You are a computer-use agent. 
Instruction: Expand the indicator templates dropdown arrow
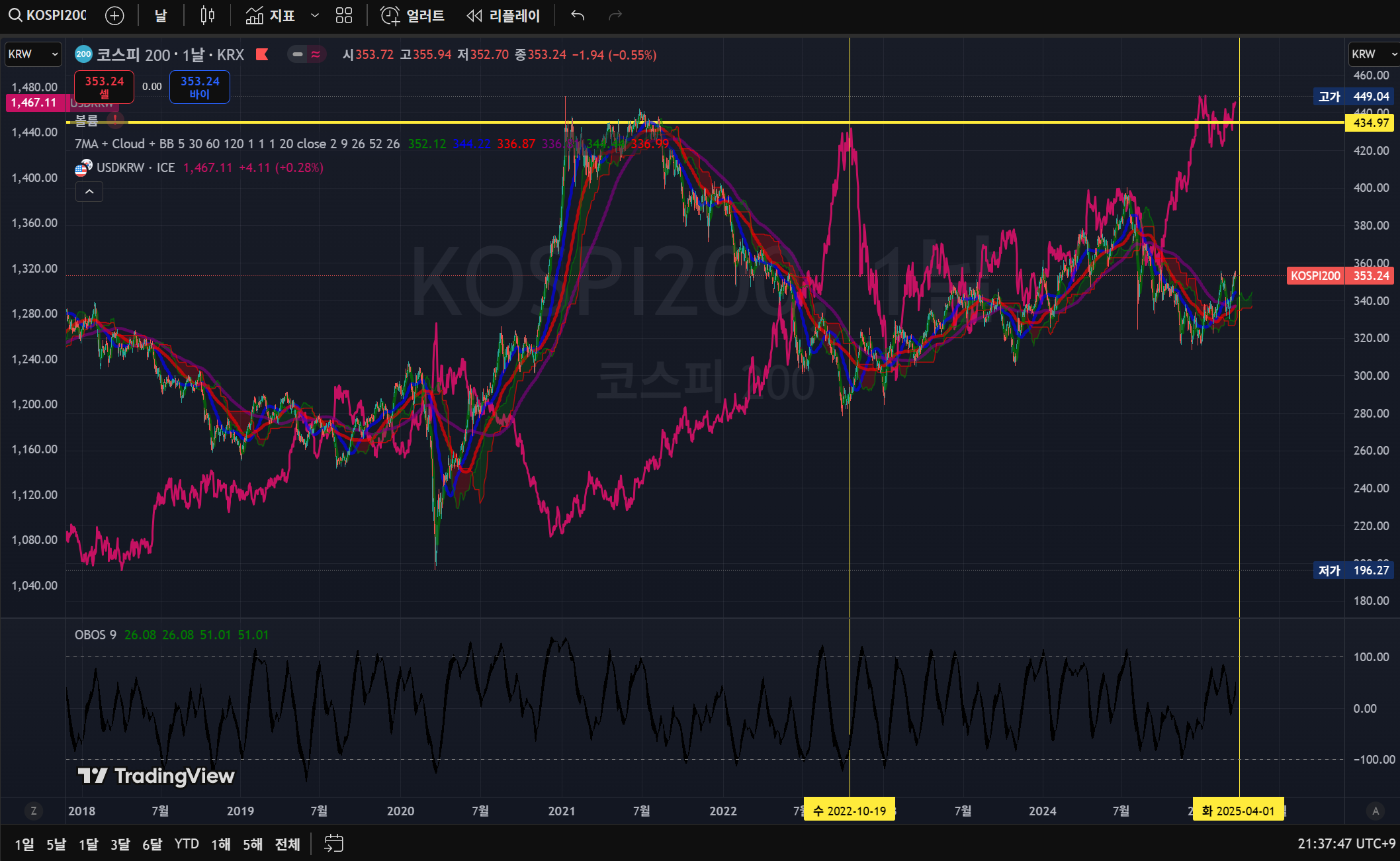pos(315,15)
